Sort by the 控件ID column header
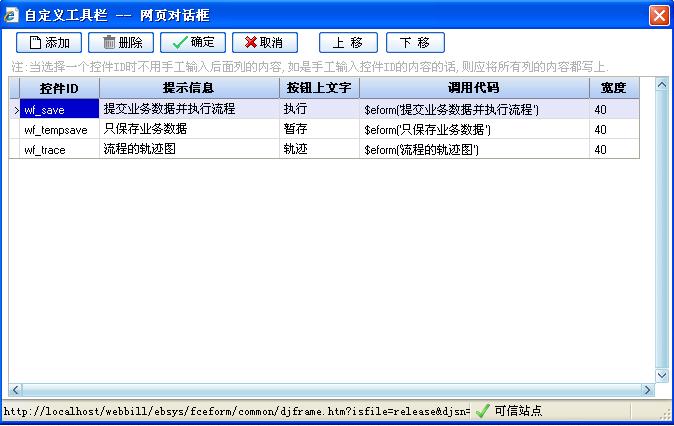 [x=59, y=88]
